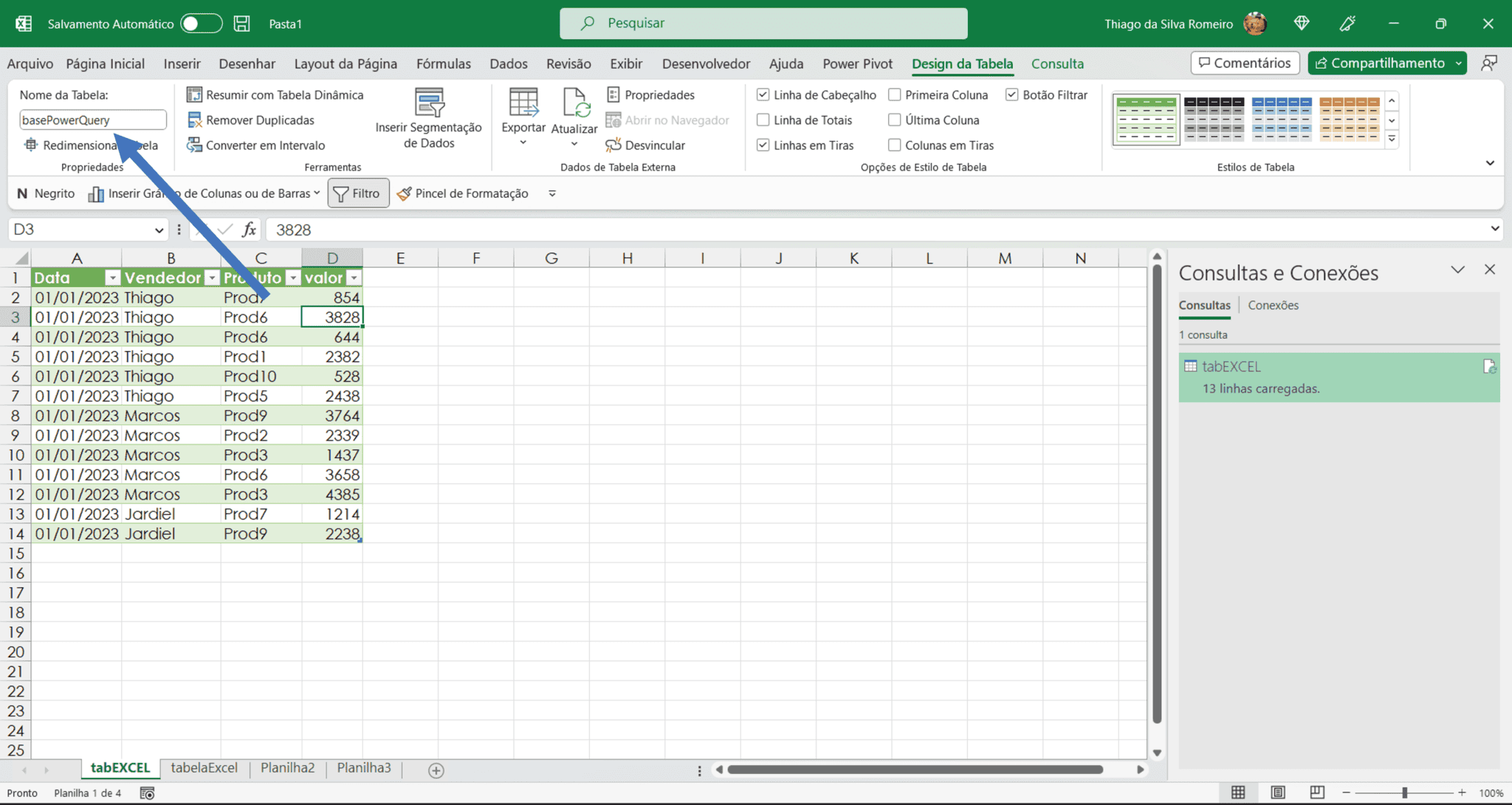The image size is (1512, 805).
Task: Open the Name Box dropdown
Action: point(161,229)
